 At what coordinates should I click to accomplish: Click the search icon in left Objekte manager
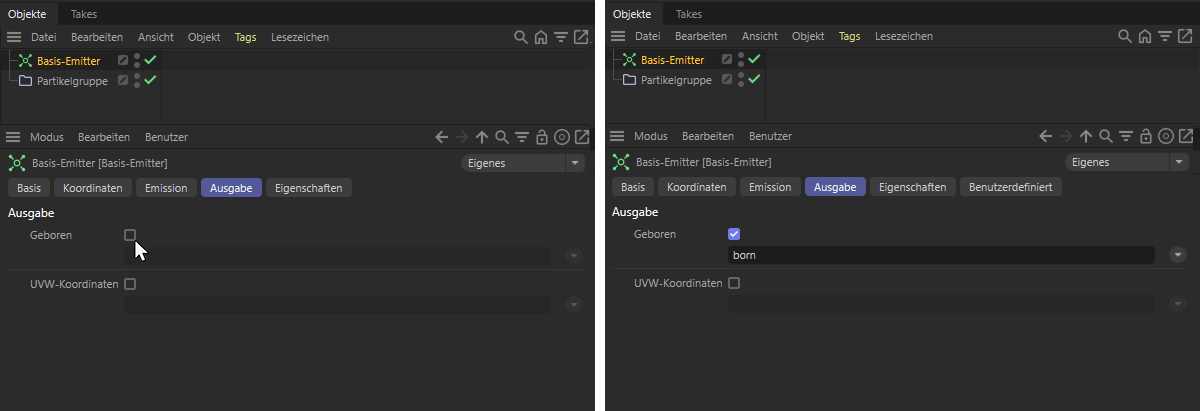click(x=521, y=37)
